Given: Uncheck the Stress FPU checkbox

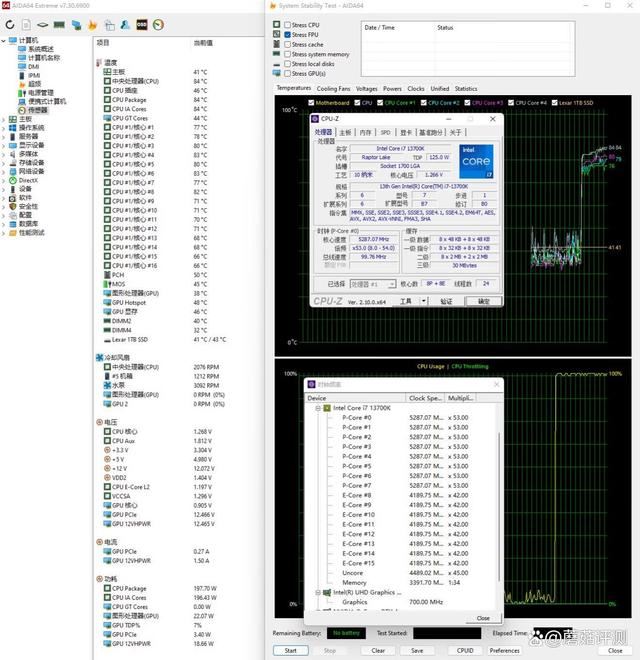Looking at the screenshot, I should coord(288,34).
